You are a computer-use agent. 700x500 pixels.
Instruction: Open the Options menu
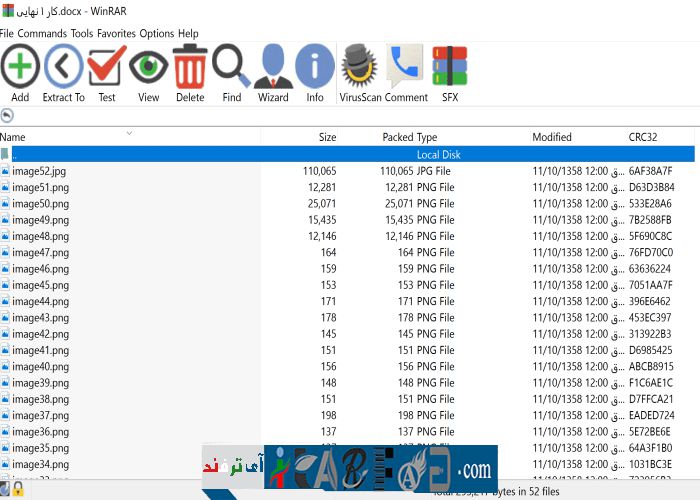(x=156, y=33)
